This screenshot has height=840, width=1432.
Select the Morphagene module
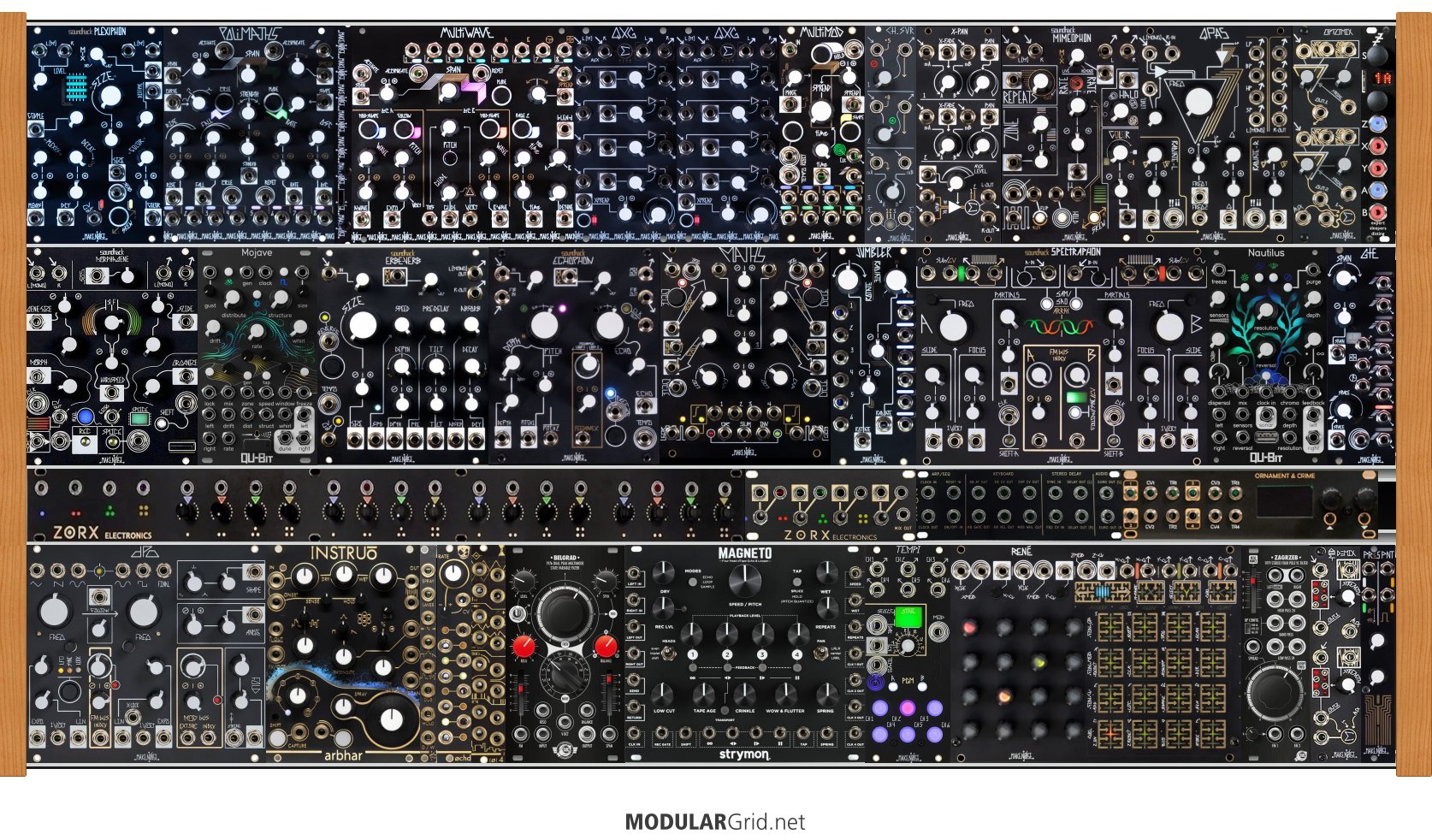pos(112,356)
